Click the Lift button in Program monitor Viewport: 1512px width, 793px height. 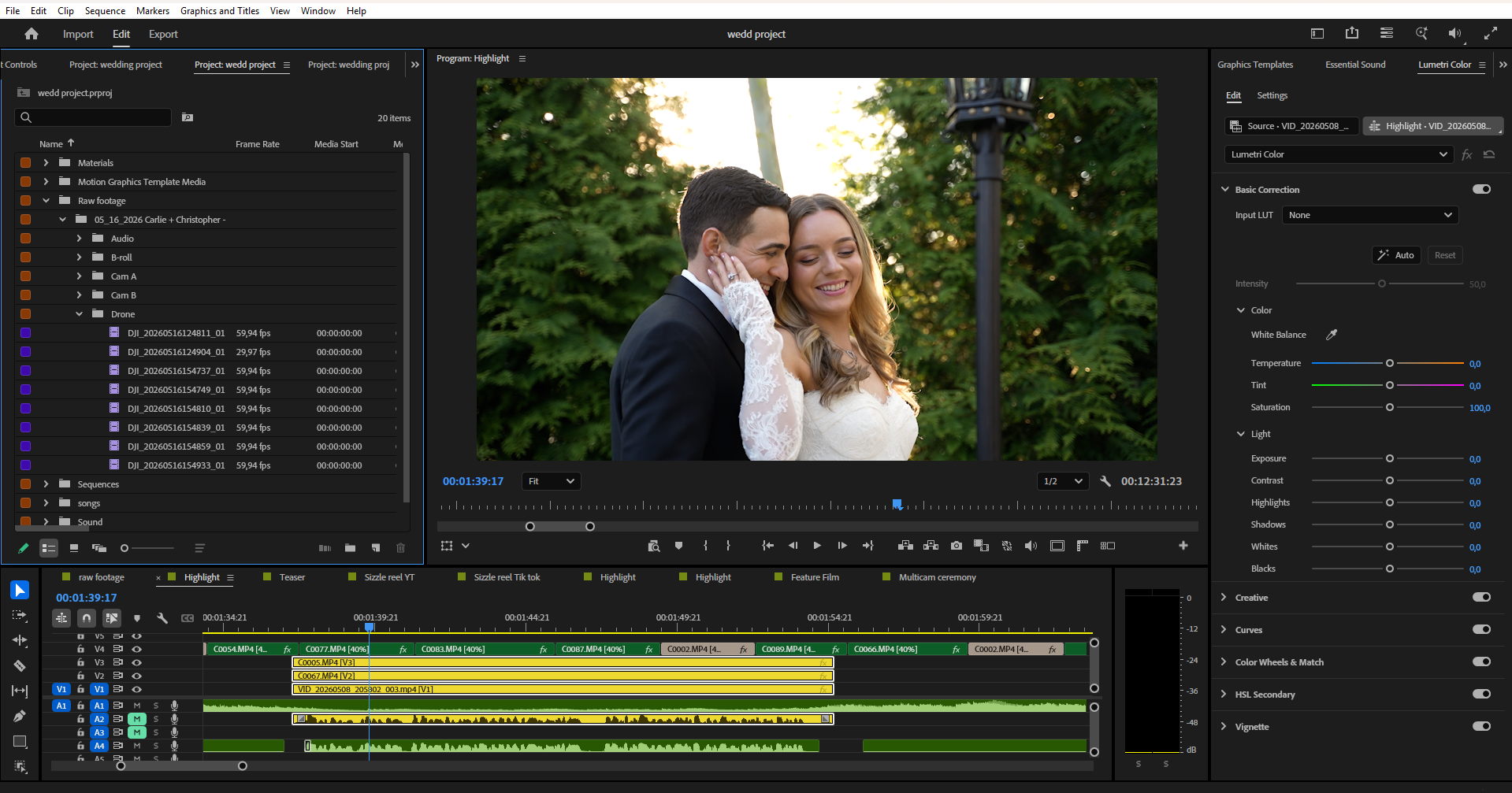pyautogui.click(x=905, y=546)
